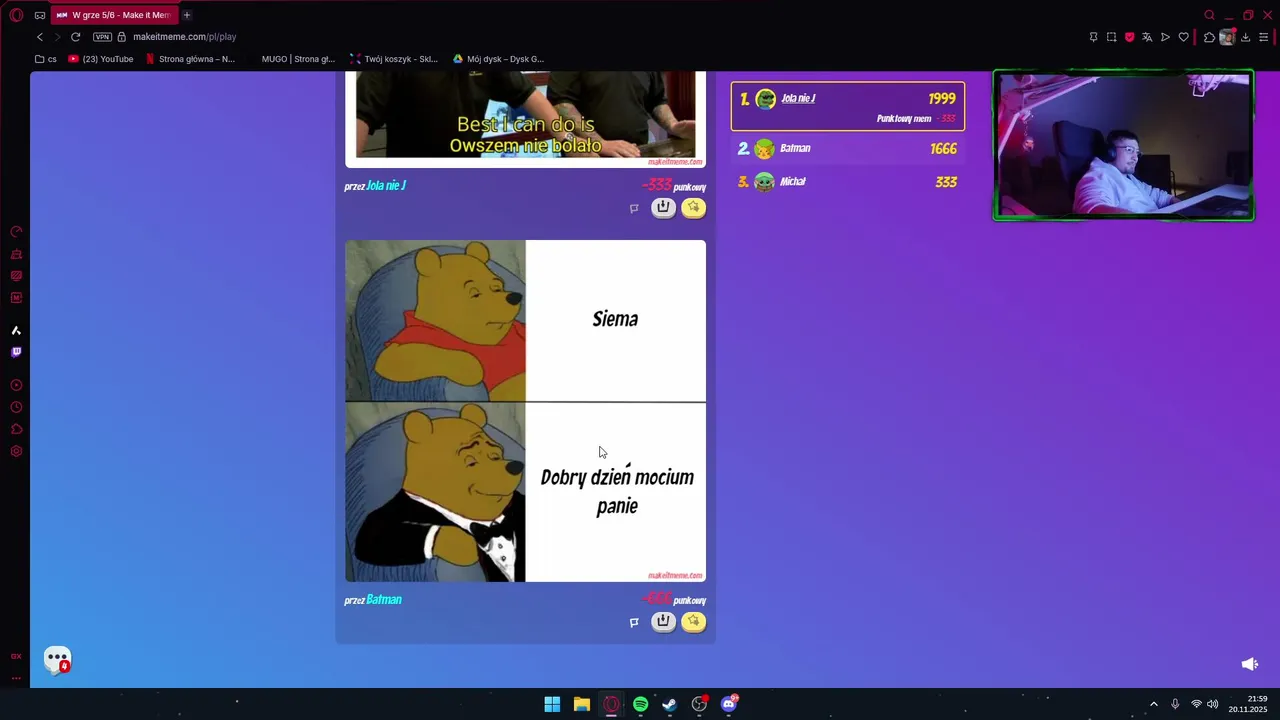Select the 'Batman' 1666 leaderboard row
Viewport: 1280px width, 720px height.
pos(848,149)
